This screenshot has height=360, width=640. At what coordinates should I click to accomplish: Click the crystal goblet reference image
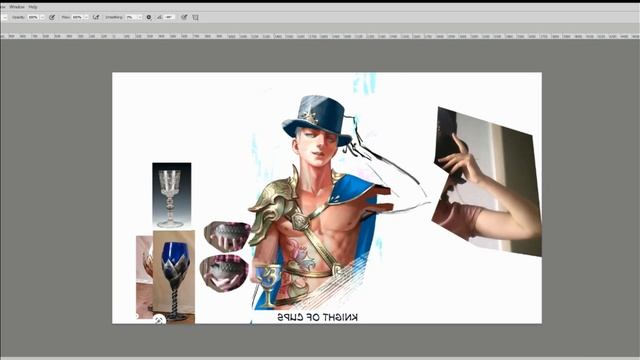coord(171,195)
